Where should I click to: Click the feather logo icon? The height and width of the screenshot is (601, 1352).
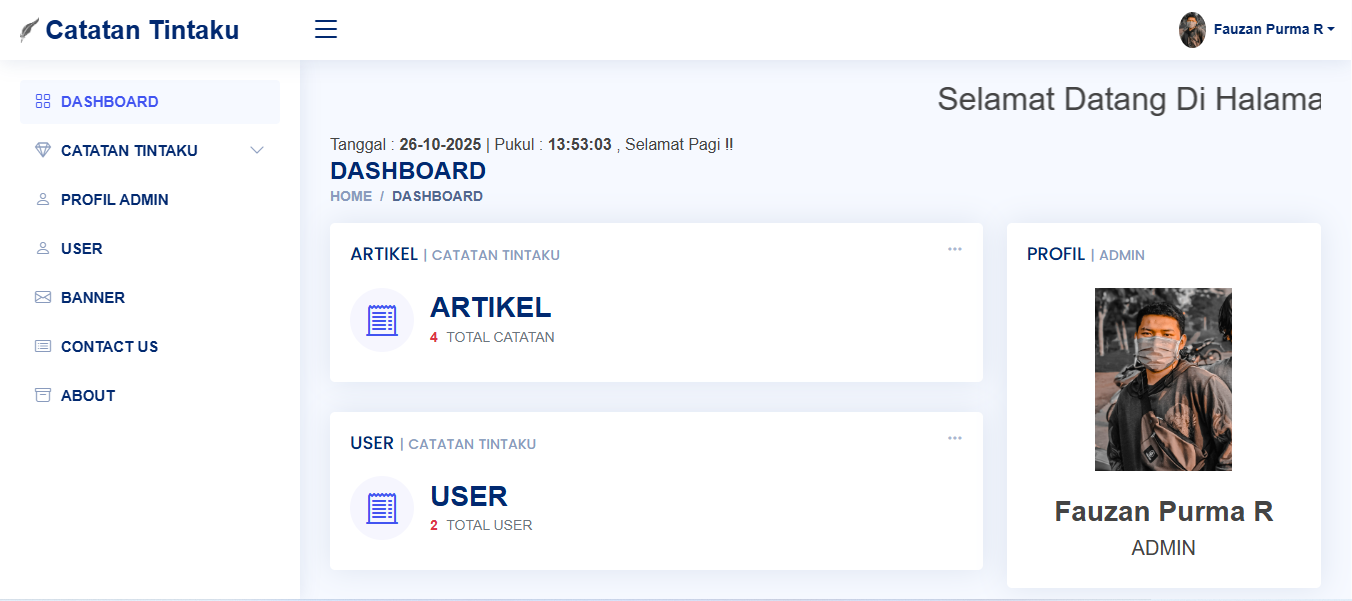(30, 30)
